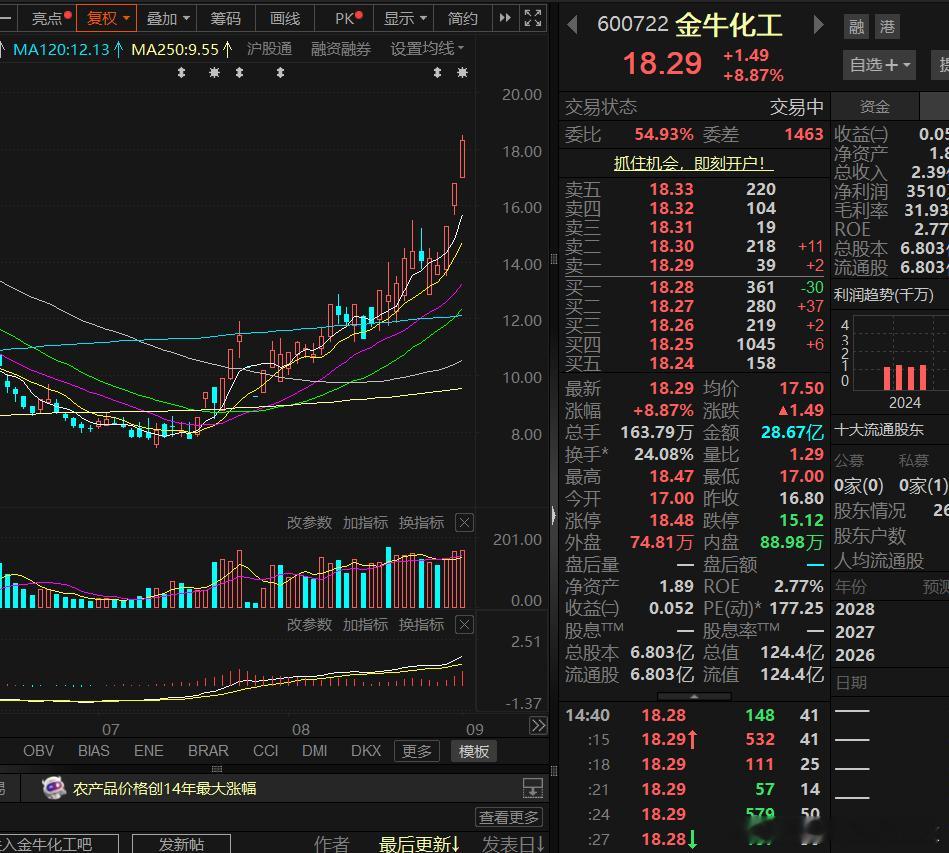Image resolution: width=949 pixels, height=853 pixels.
Task: Select the BIAS indicator tab
Action: coord(94,751)
